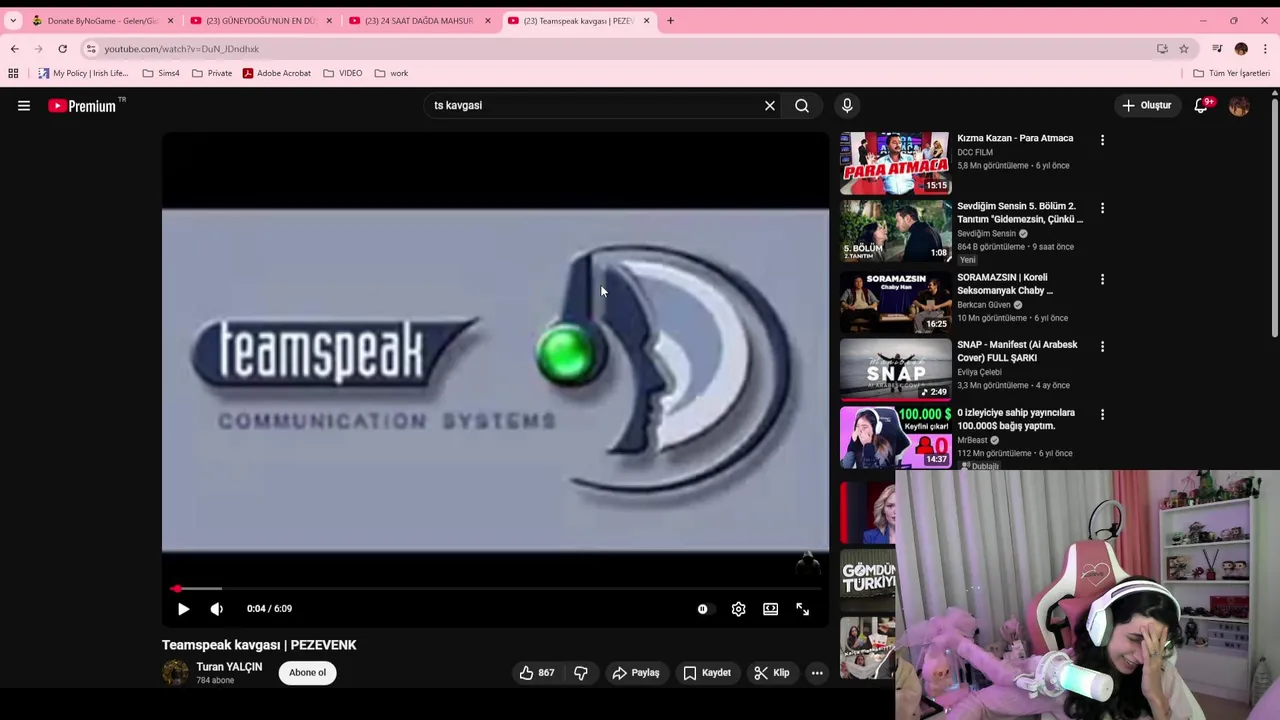Open options for SORAMAZSIN video

coord(1102,279)
